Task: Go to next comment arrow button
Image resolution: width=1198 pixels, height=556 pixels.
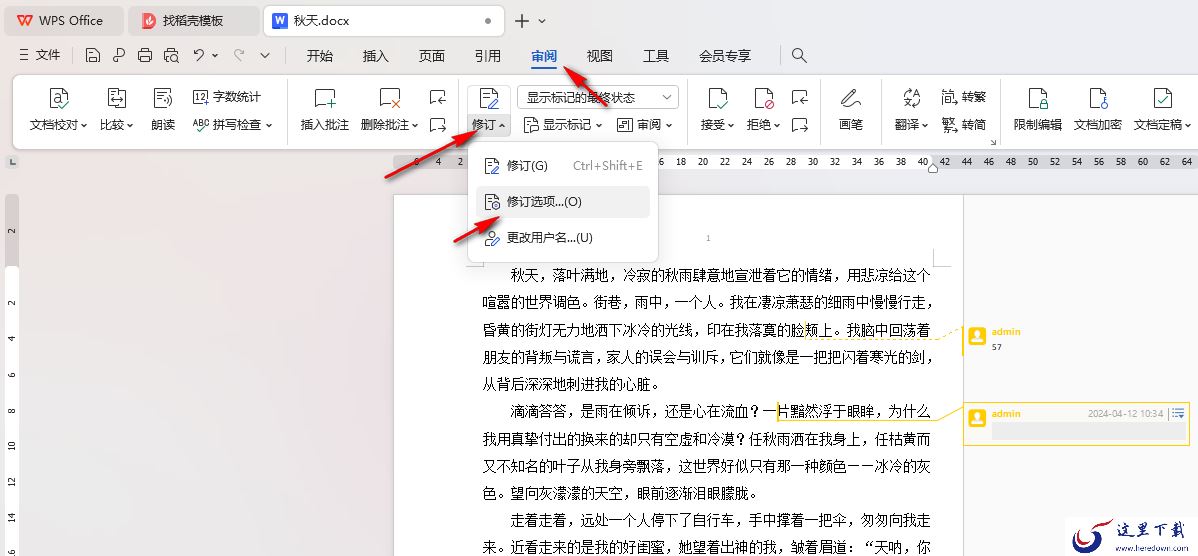Action: coord(438,124)
